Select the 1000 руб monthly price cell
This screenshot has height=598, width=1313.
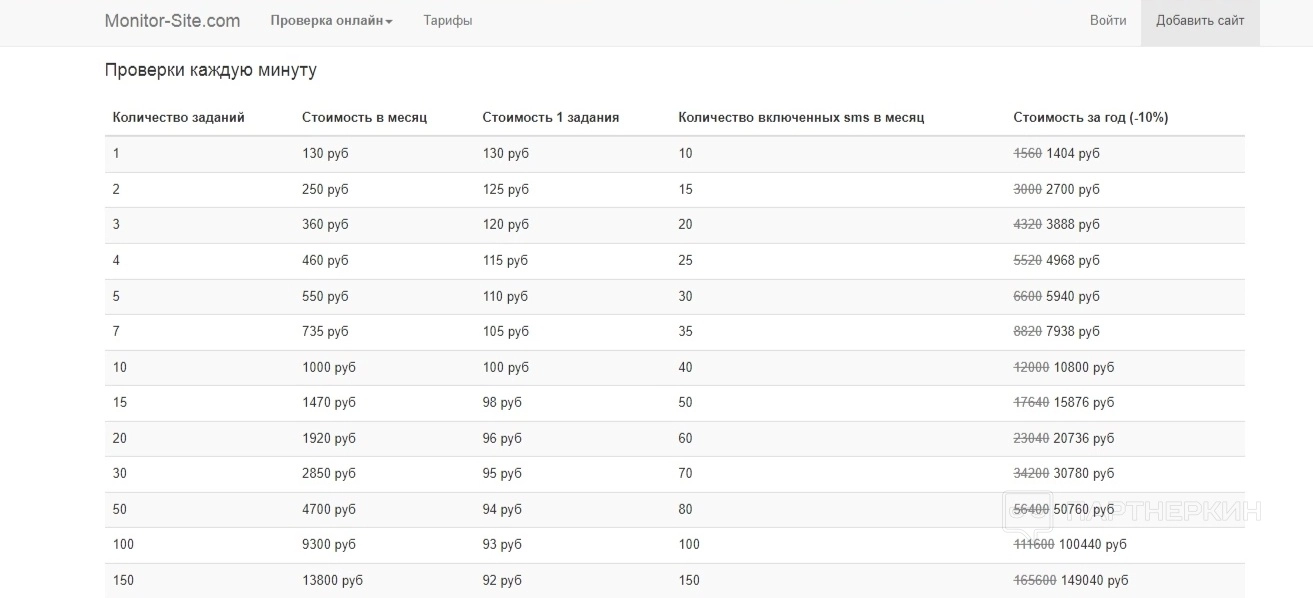328,368
